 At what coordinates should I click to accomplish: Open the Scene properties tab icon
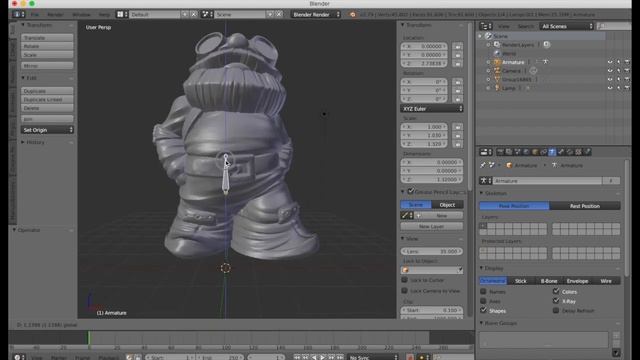(x=518, y=152)
